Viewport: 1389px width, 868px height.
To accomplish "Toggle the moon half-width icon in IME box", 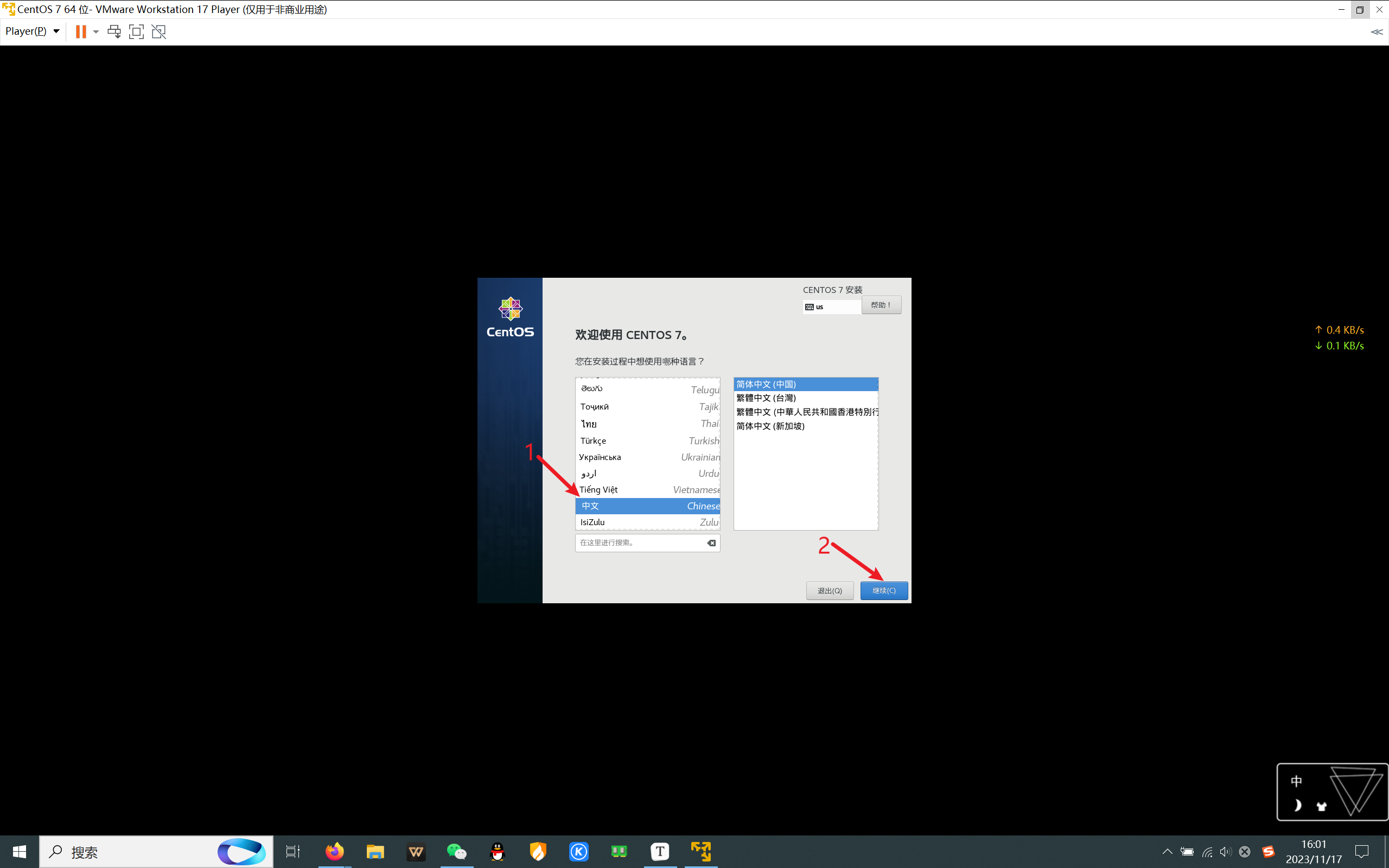I will [1297, 806].
